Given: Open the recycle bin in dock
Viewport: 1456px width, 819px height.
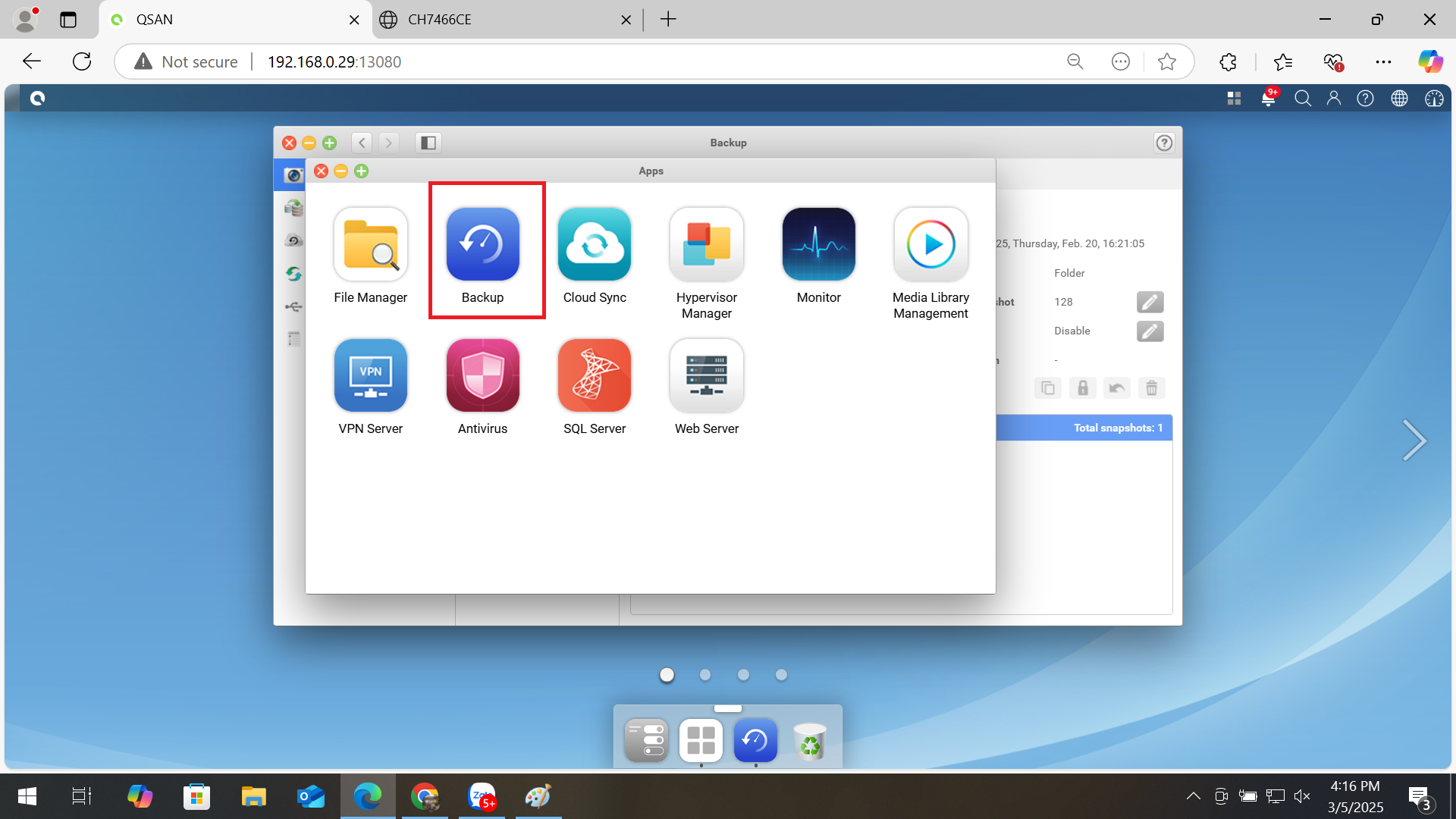Looking at the screenshot, I should [810, 740].
